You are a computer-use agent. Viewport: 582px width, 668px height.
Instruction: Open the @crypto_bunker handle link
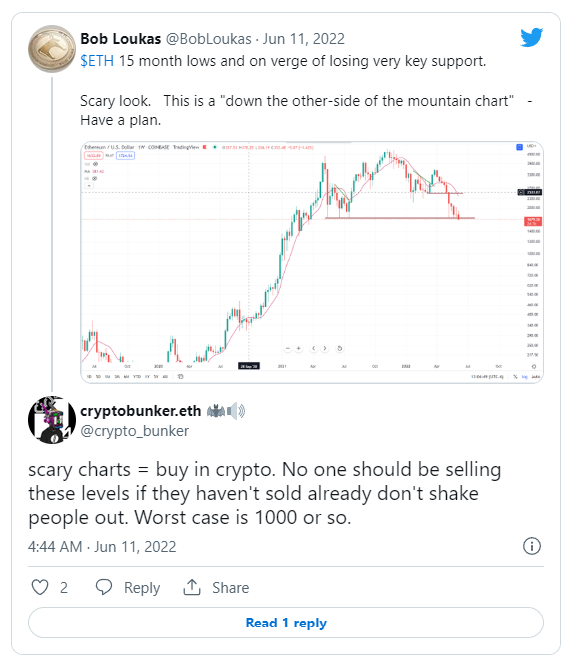(x=135, y=431)
